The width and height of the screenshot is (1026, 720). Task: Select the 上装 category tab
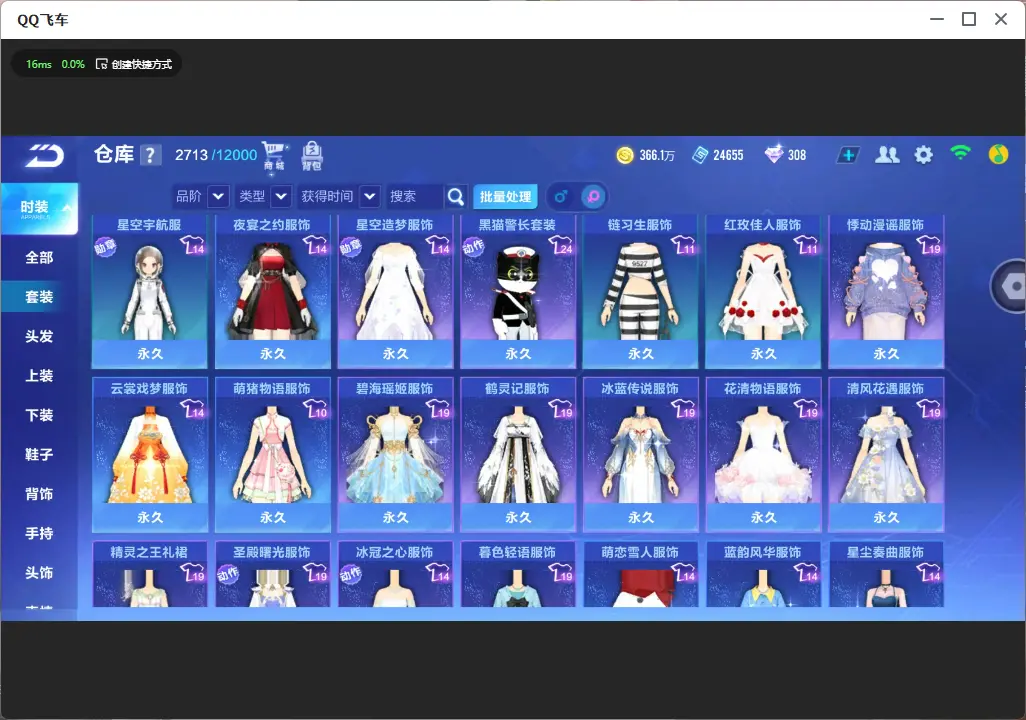(x=39, y=376)
